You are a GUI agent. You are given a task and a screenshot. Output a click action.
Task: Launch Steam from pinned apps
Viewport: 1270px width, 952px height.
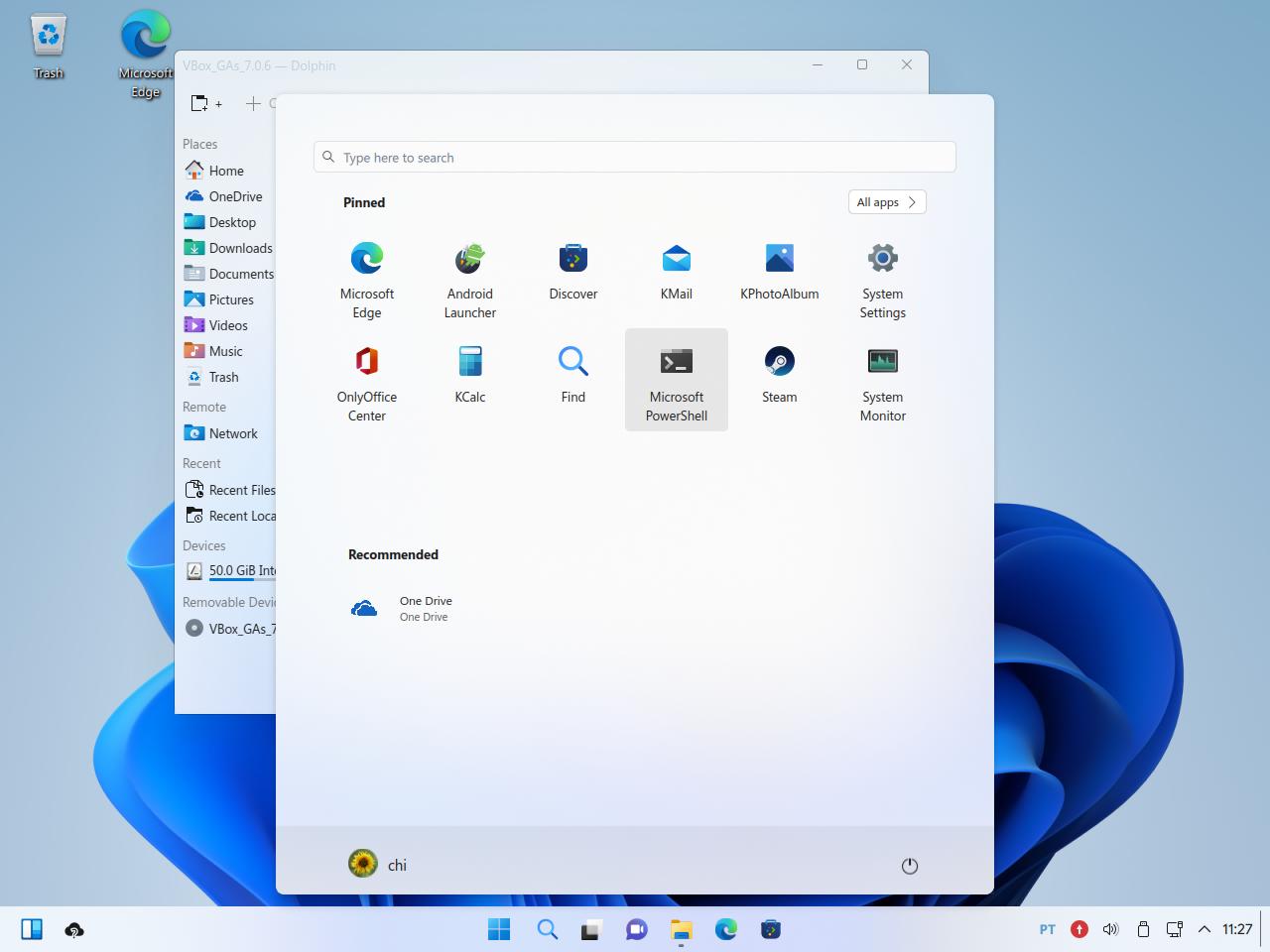point(780,381)
